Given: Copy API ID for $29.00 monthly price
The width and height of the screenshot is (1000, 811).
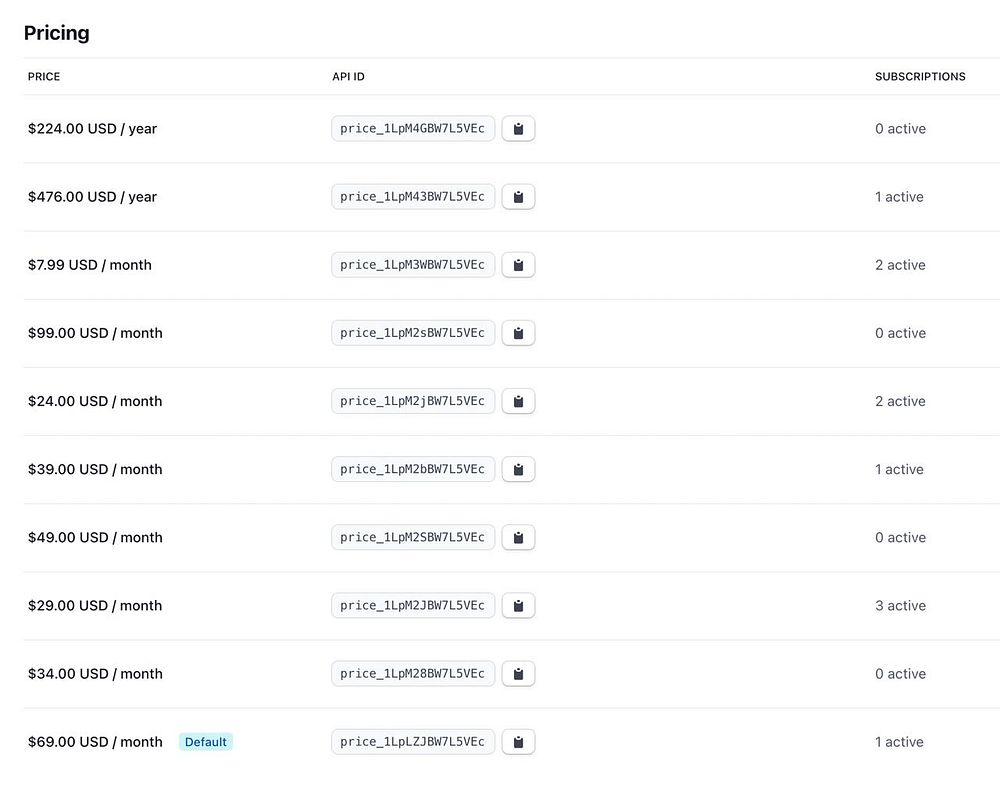Looking at the screenshot, I should click(518, 605).
